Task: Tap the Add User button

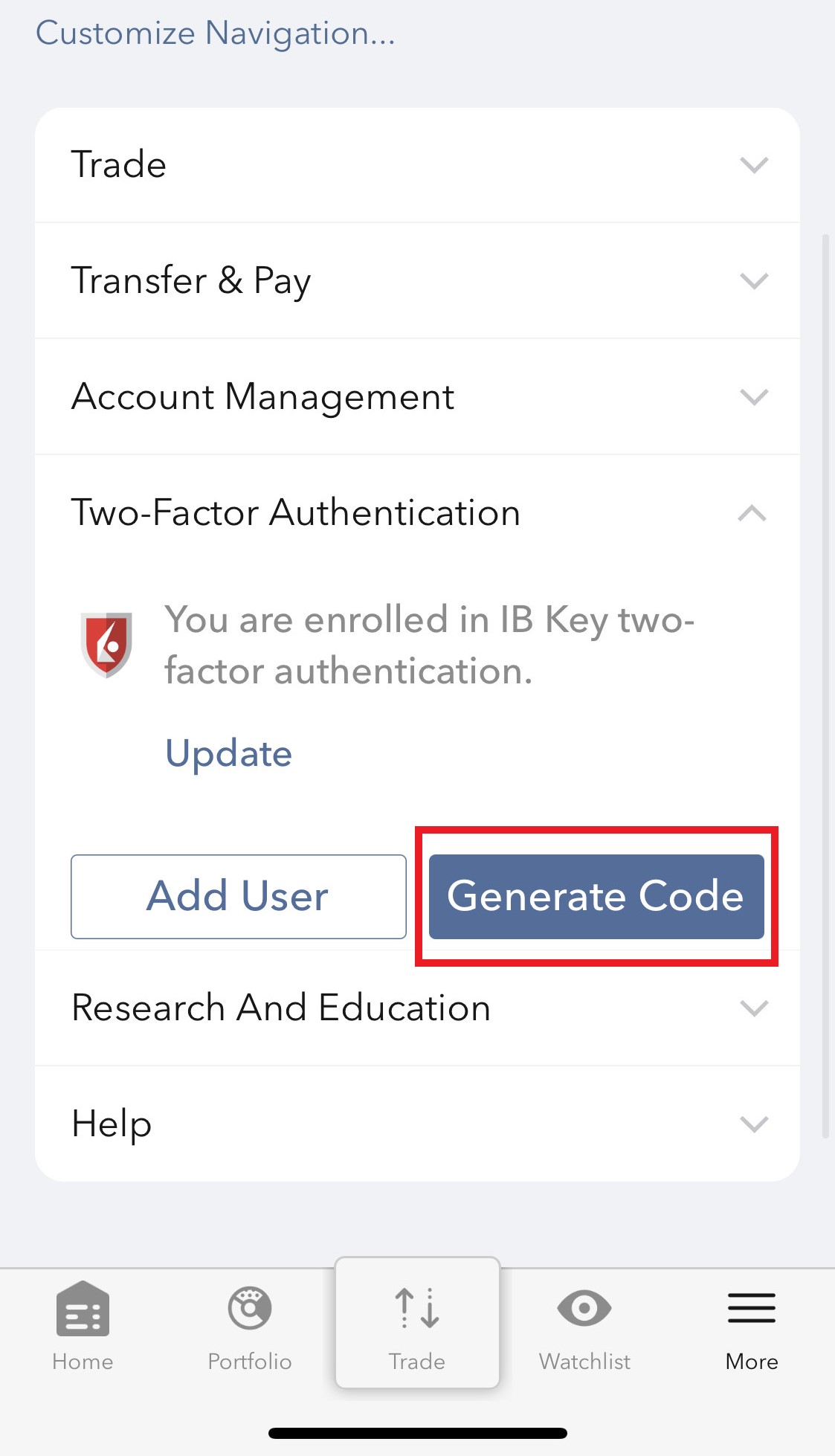Action: pos(239,897)
